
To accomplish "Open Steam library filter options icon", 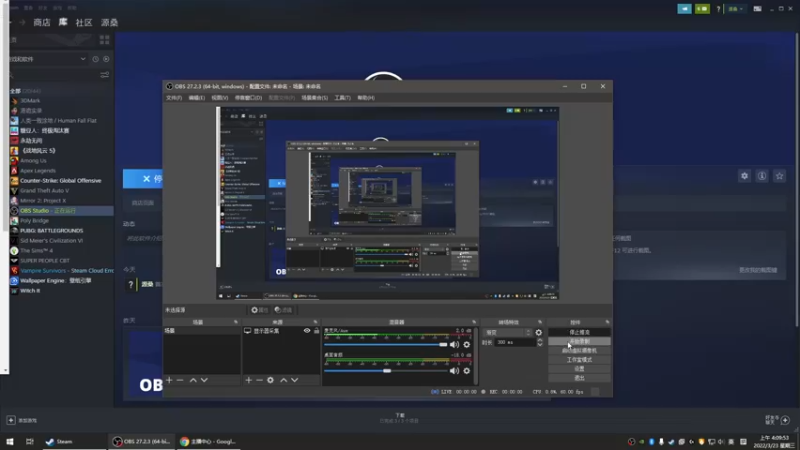I will tap(105, 75).
